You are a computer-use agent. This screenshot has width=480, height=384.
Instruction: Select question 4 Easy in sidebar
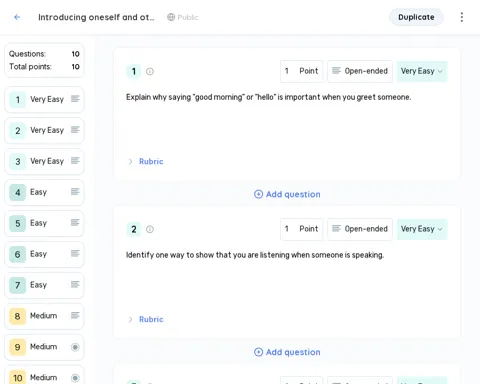point(44,192)
